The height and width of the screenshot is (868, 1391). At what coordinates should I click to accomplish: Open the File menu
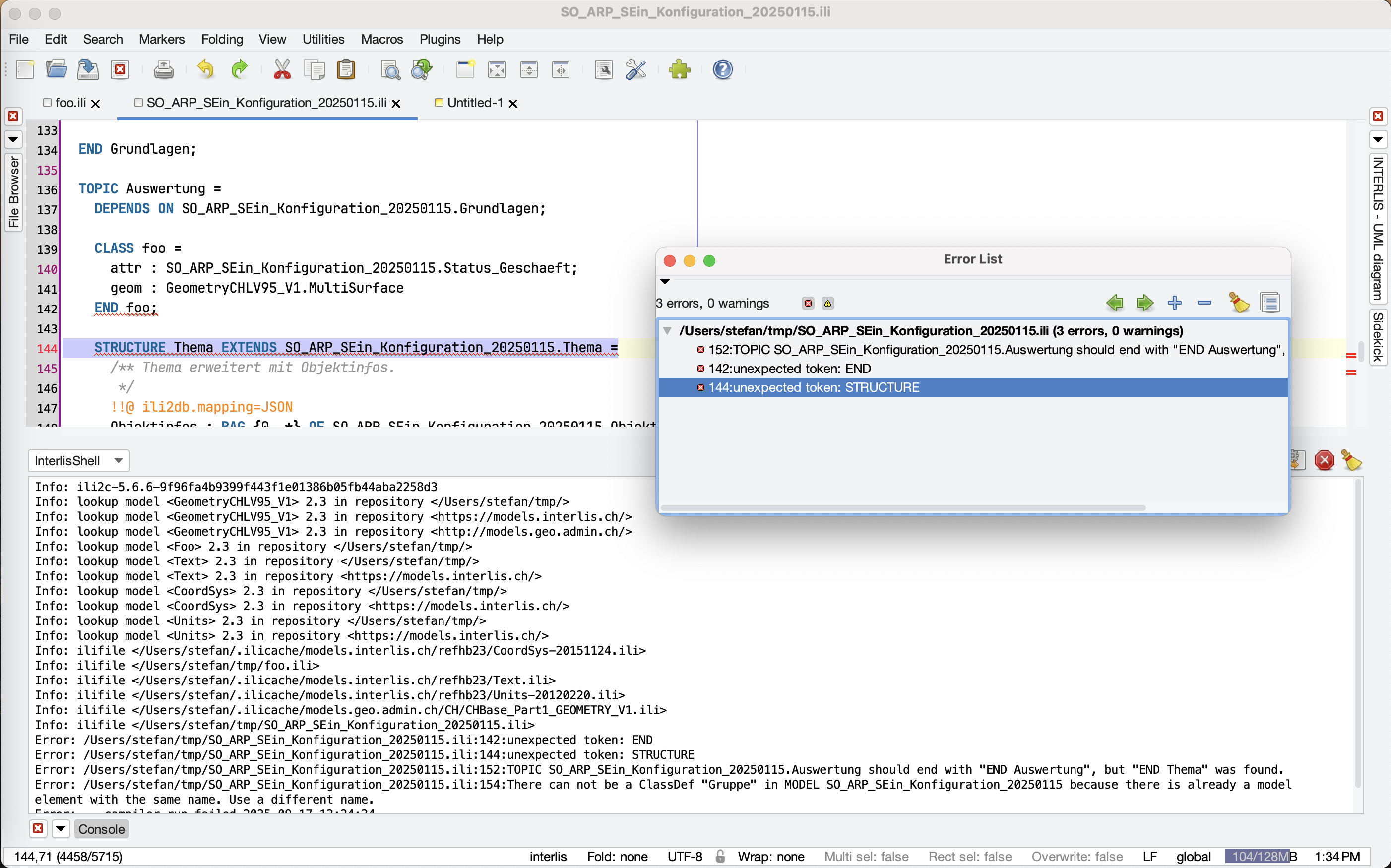tap(19, 39)
